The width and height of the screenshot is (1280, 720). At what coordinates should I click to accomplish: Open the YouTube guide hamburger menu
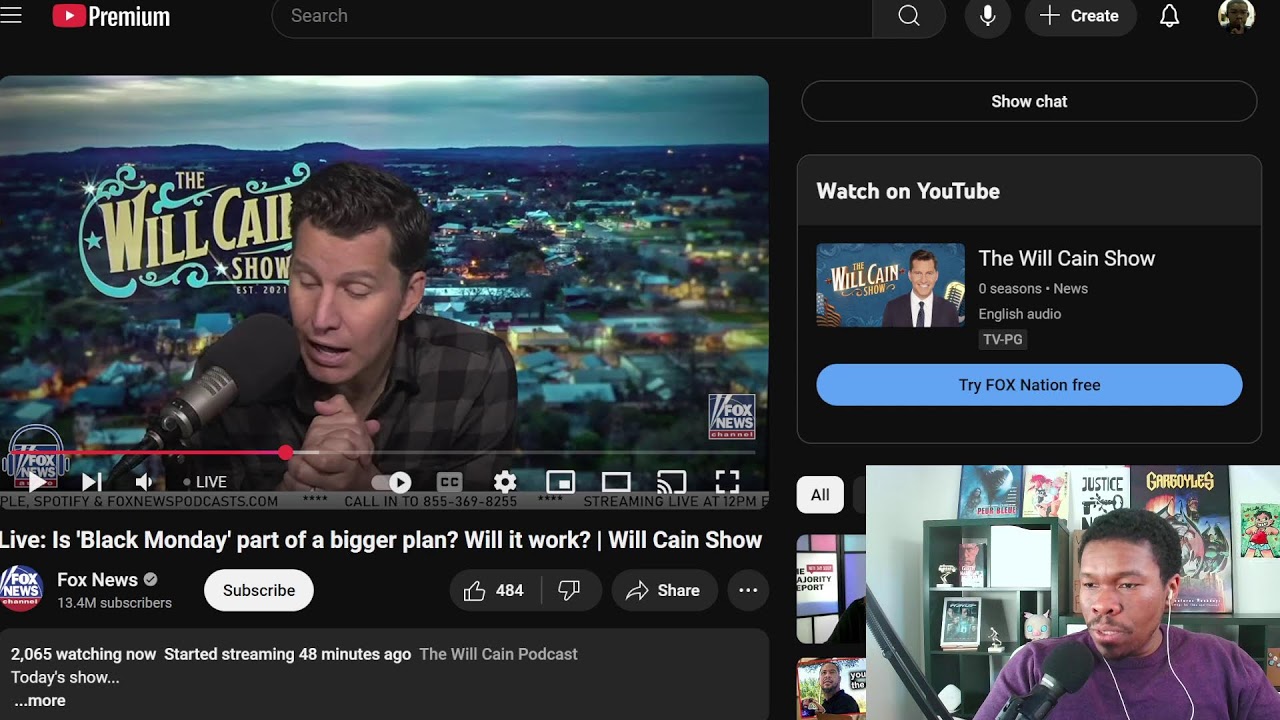[x=11, y=16]
